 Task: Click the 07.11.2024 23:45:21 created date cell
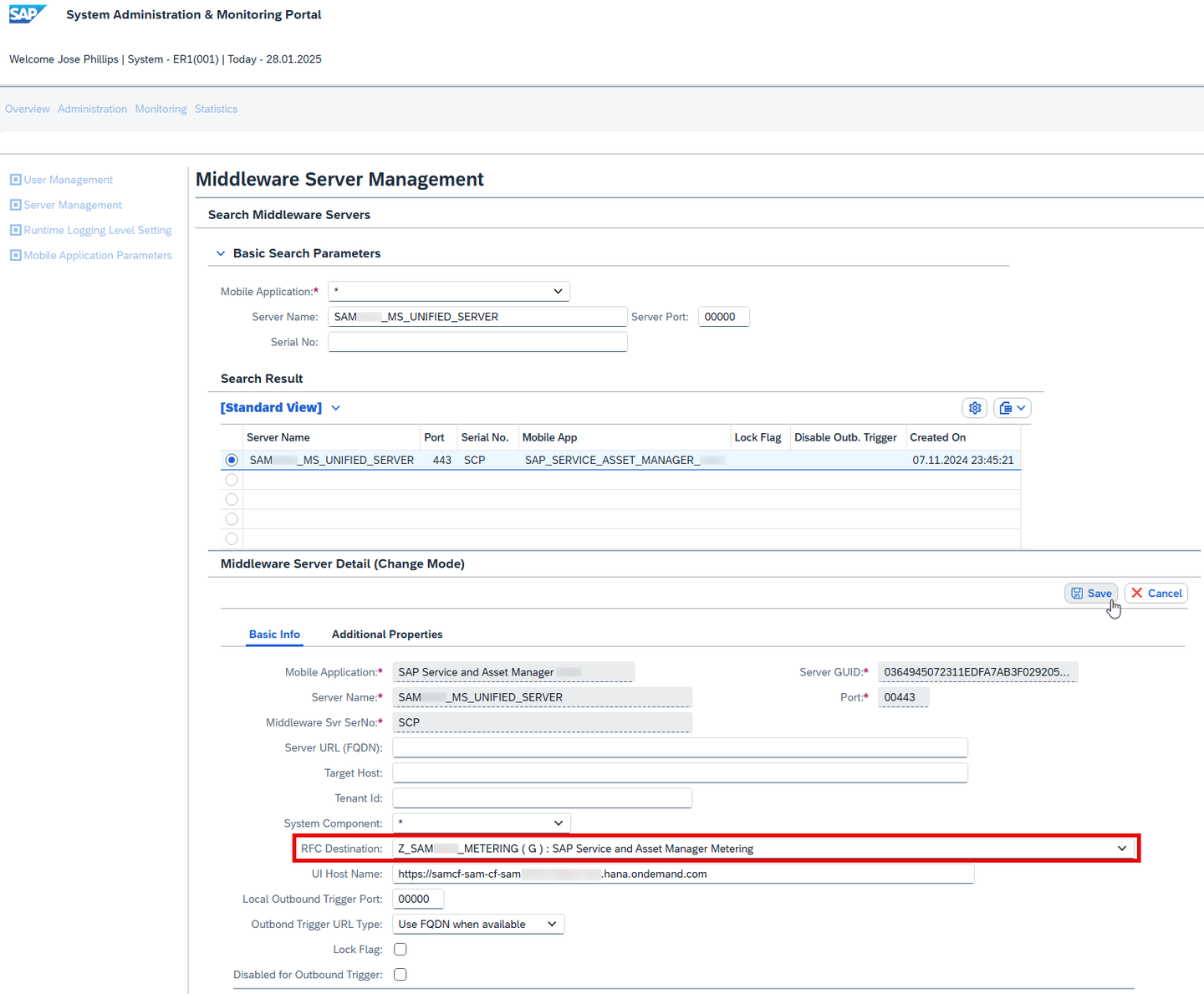coord(963,460)
